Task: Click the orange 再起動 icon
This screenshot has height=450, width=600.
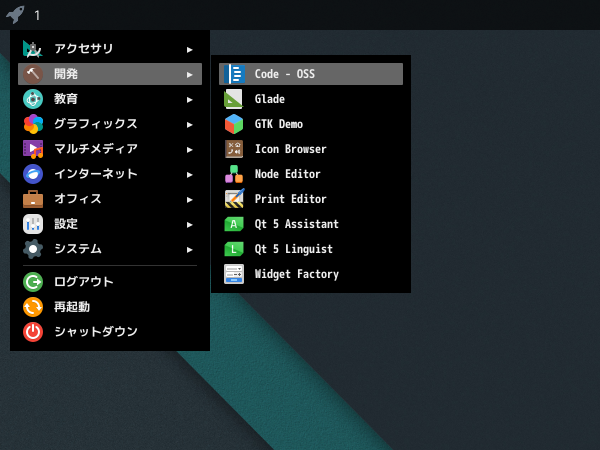Action: (x=33, y=307)
